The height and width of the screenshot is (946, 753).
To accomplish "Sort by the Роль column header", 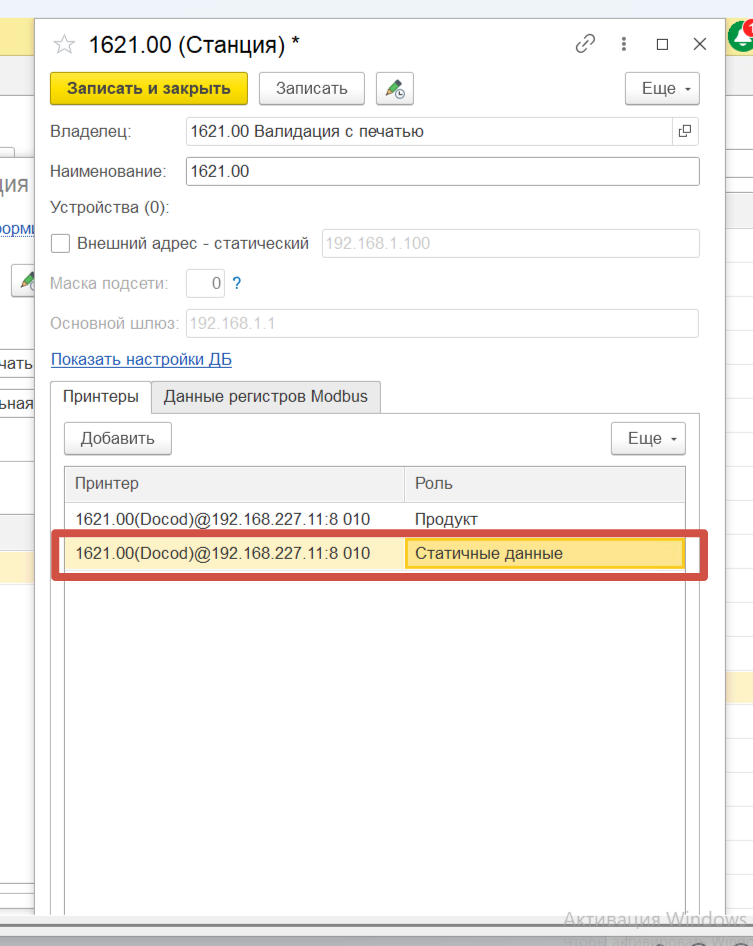I will pyautogui.click(x=545, y=483).
